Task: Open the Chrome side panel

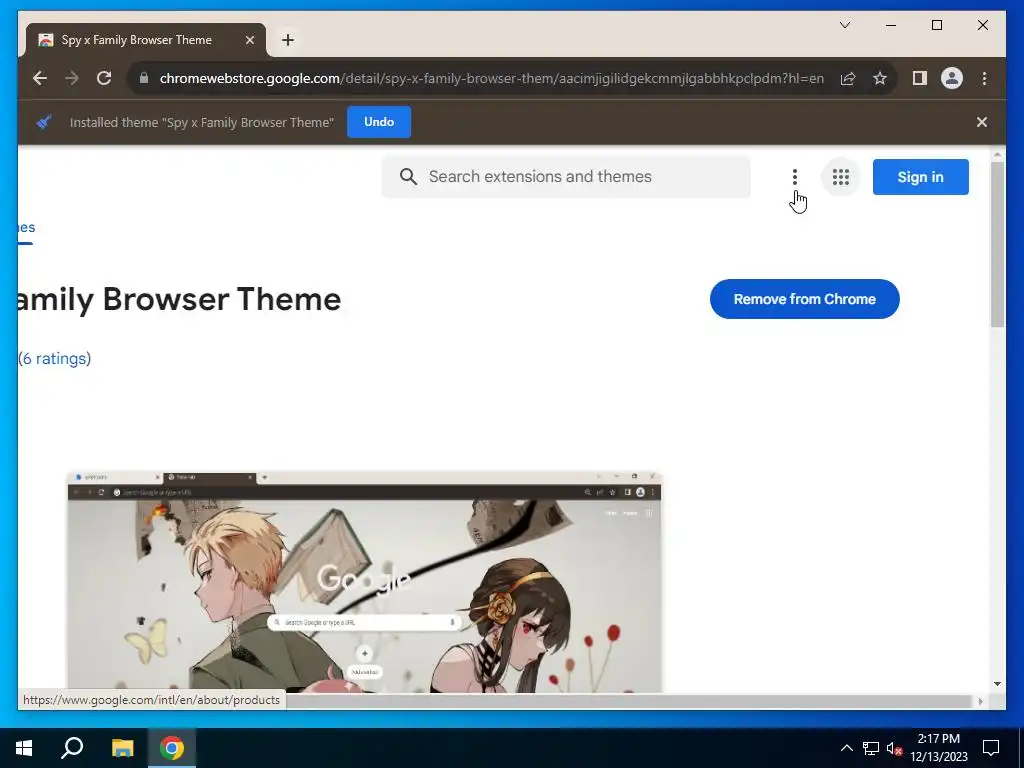Action: 920,78
